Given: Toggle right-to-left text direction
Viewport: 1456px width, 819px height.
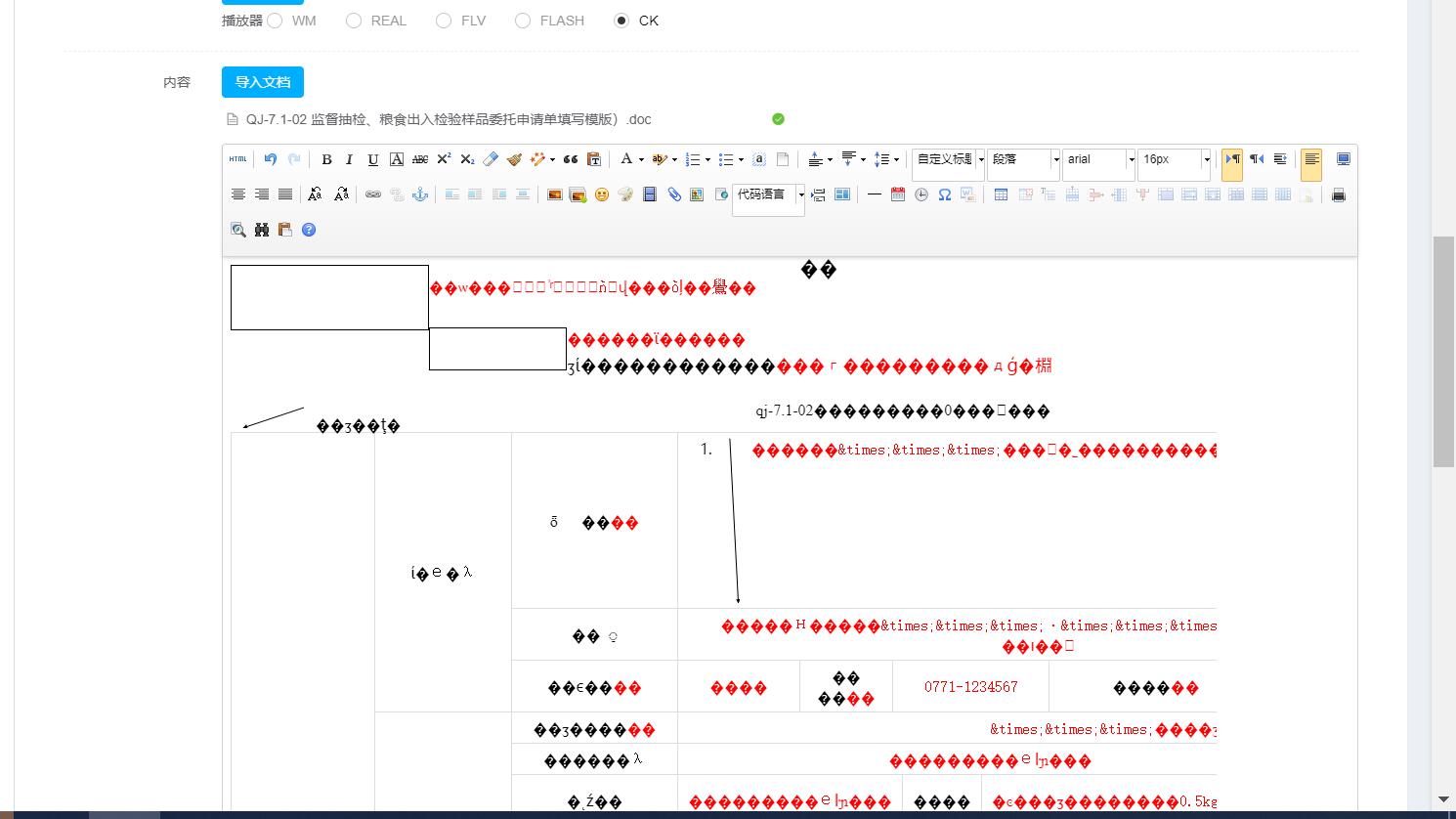Looking at the screenshot, I should point(1257,159).
